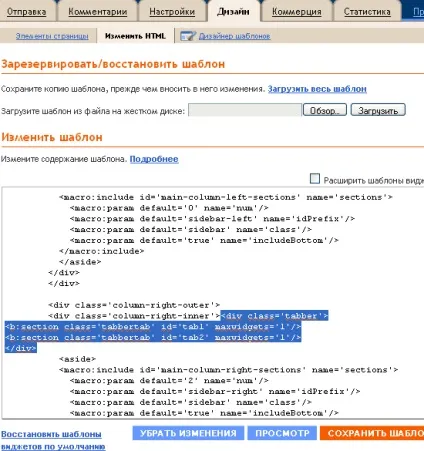424x451 pixels.
Task: Click the default='sidebar-left' param line
Action: (212, 219)
